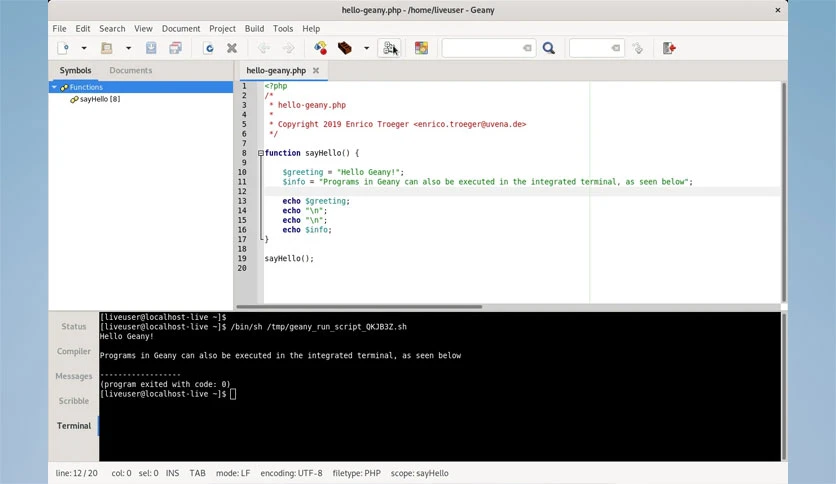The image size is (836, 484).
Task: Open the Document menu
Action: click(181, 29)
